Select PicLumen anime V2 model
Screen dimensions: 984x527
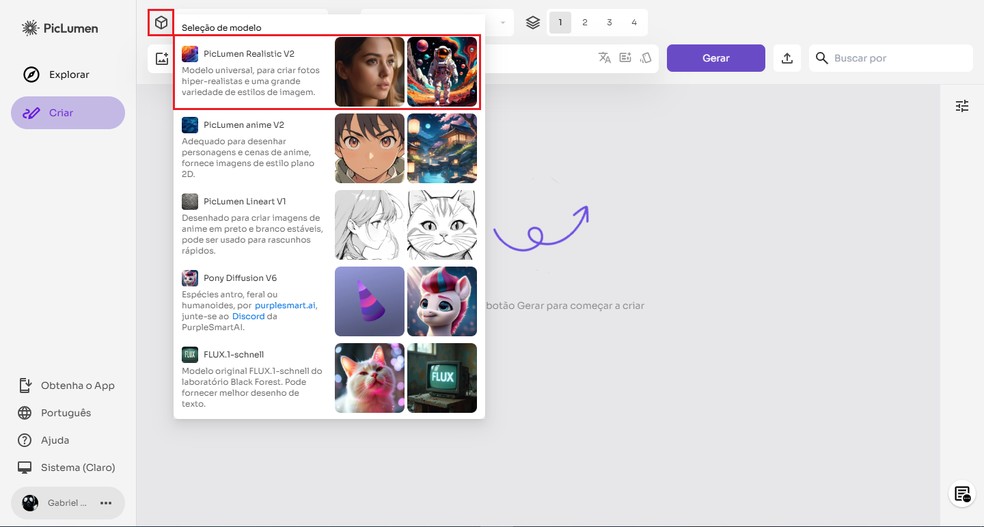[327, 148]
